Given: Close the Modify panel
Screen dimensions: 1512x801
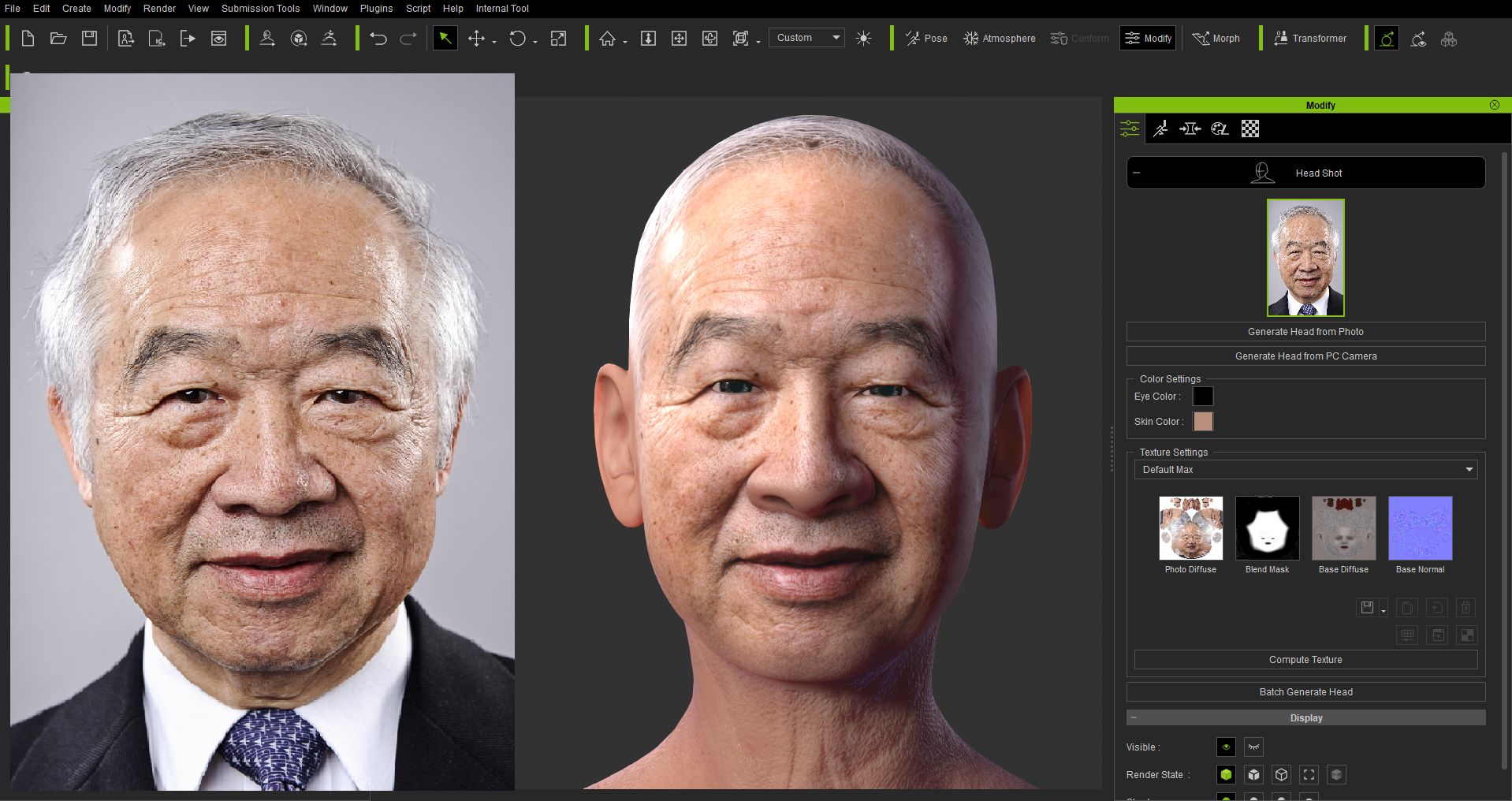Looking at the screenshot, I should pyautogui.click(x=1495, y=105).
